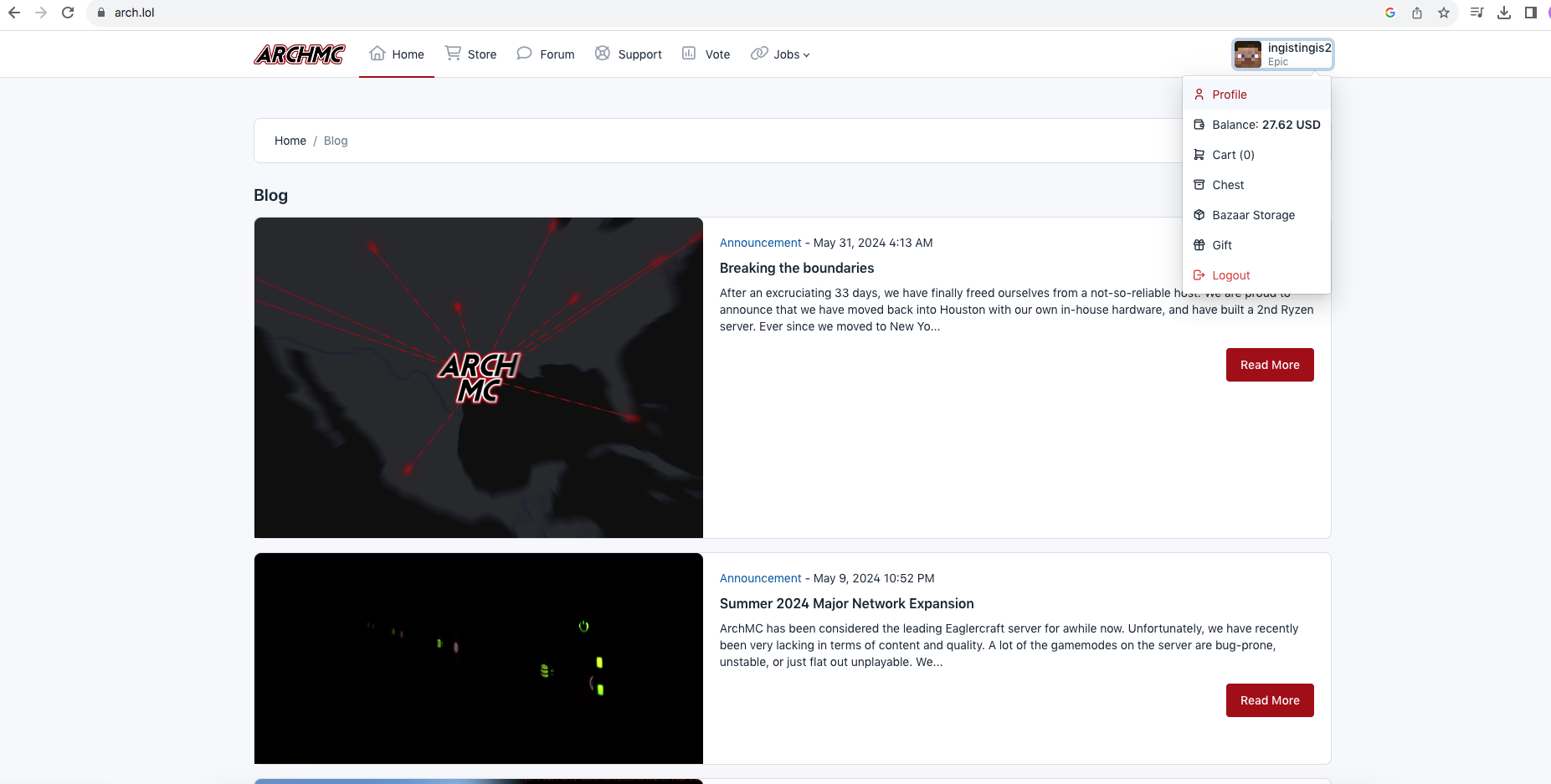Click Announcement link on May 31 post
This screenshot has width=1551, height=784.
(x=761, y=243)
